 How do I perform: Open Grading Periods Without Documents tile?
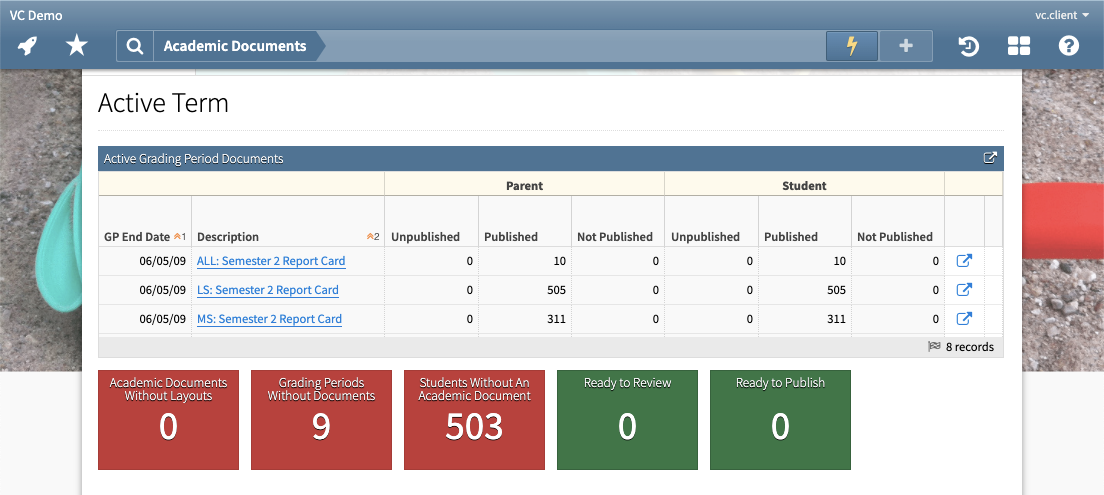321,420
